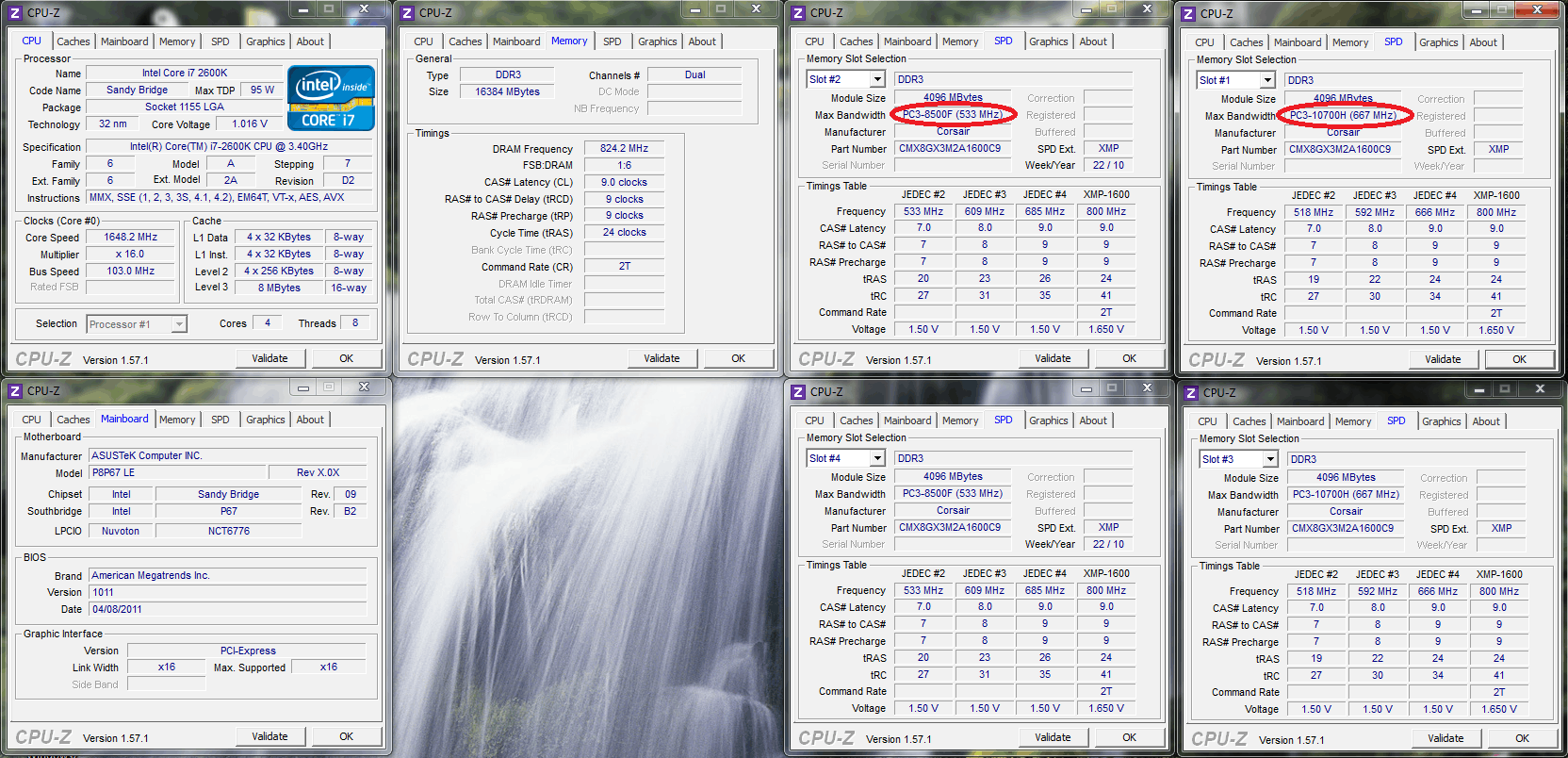Click the Cycle Time value "24 clocks"

pyautogui.click(x=625, y=232)
